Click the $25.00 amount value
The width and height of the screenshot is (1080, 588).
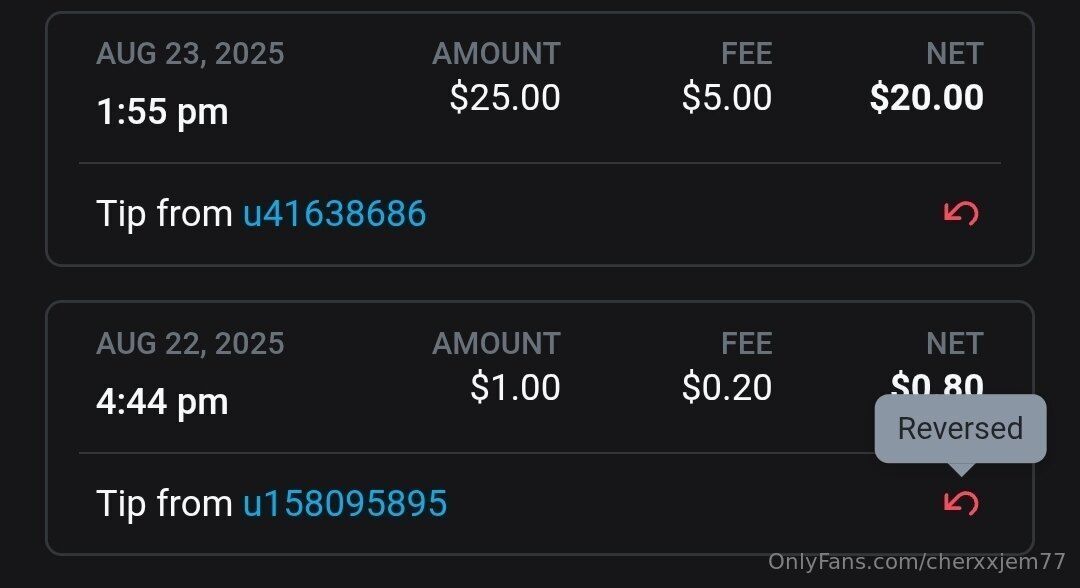click(x=504, y=97)
